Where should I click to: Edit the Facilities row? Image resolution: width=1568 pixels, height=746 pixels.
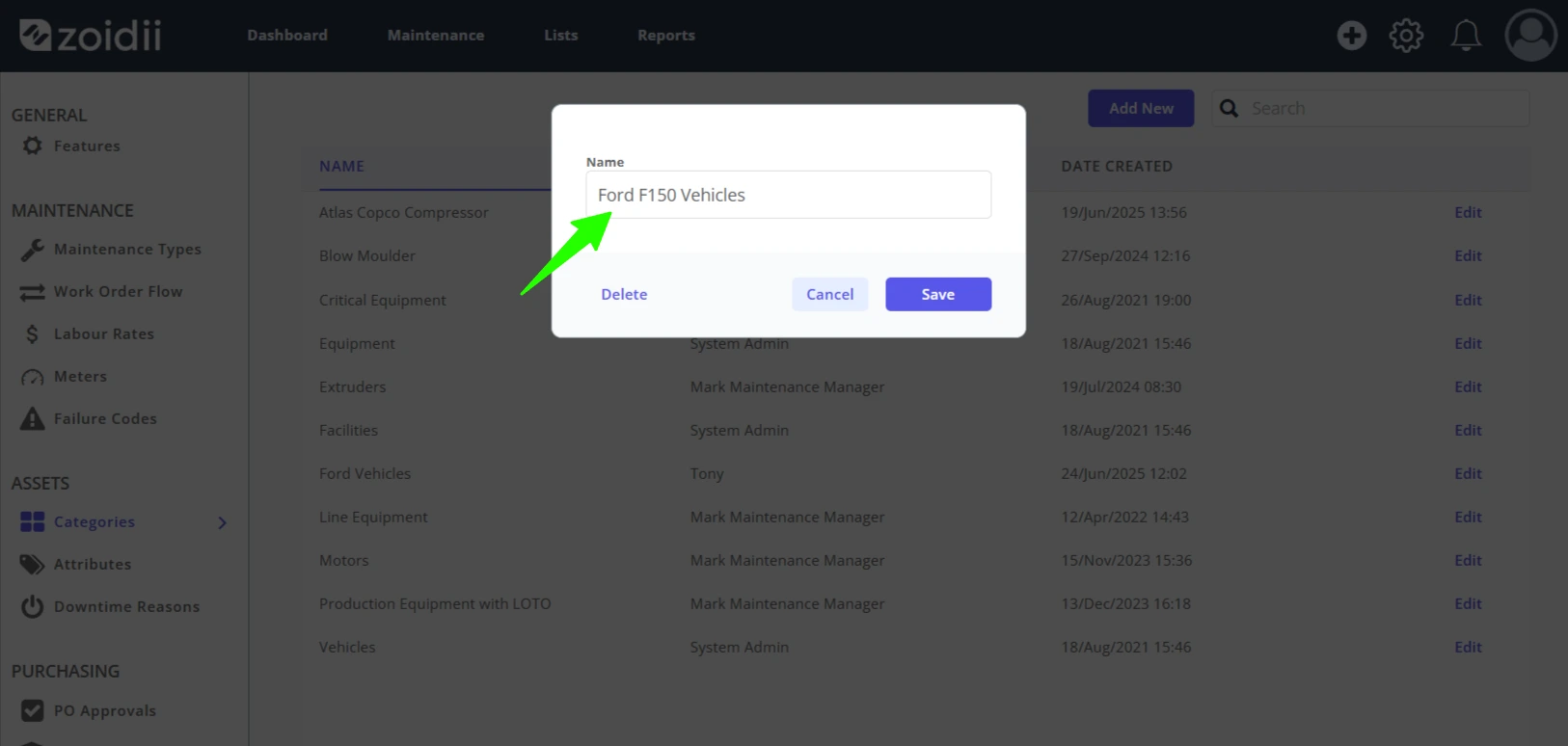tap(1468, 430)
